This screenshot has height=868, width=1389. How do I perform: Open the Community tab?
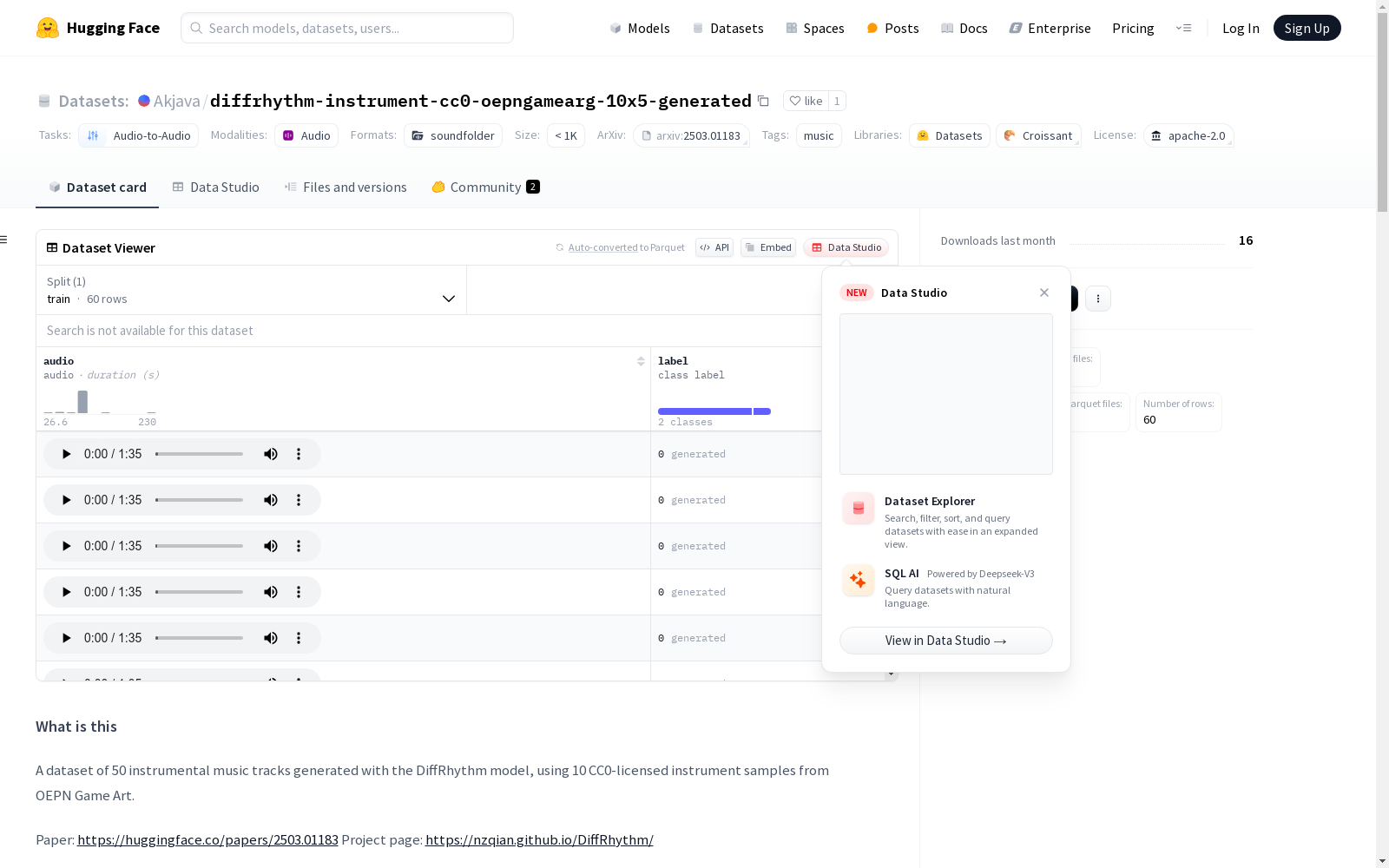485,187
